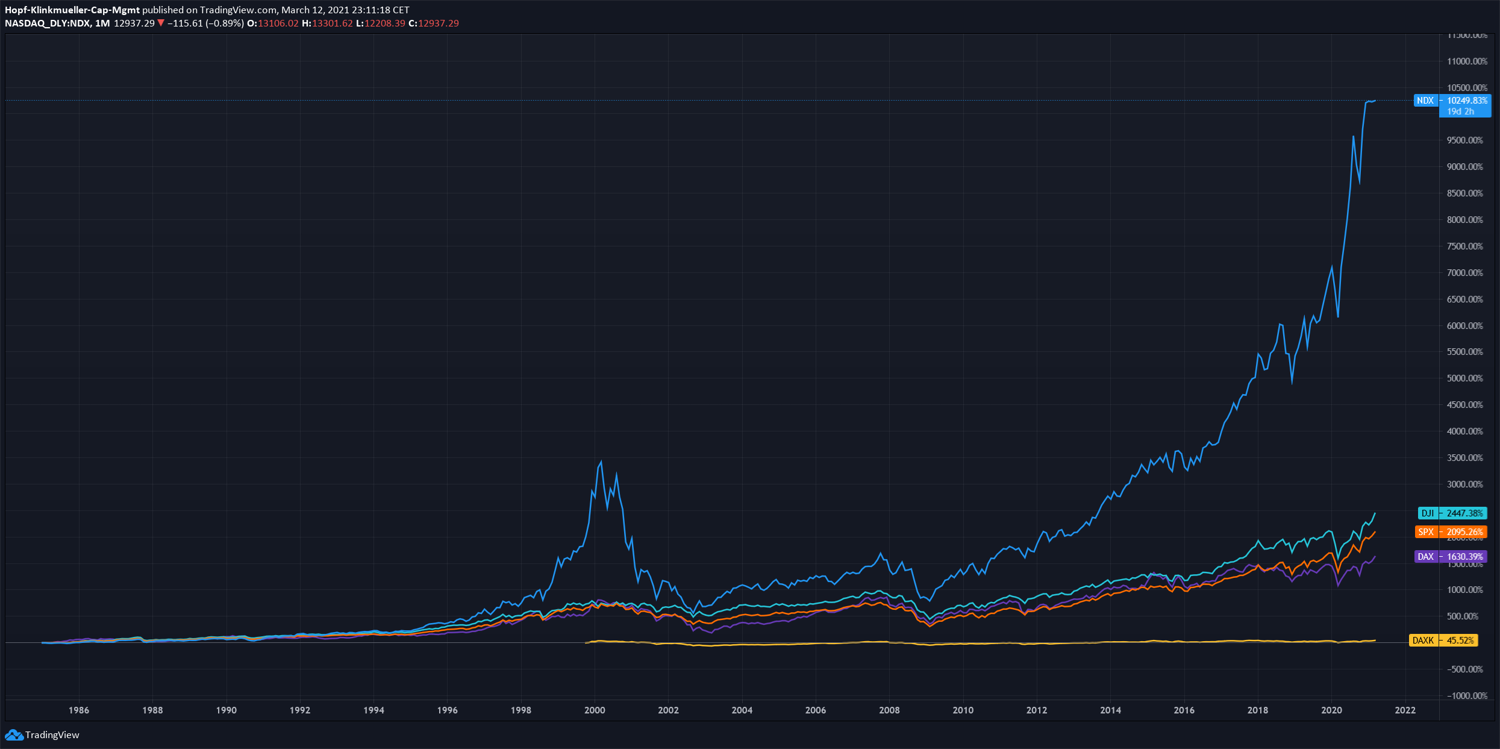Click the 1988 year on time axis
Image resolution: width=1500 pixels, height=749 pixels.
[x=153, y=710]
